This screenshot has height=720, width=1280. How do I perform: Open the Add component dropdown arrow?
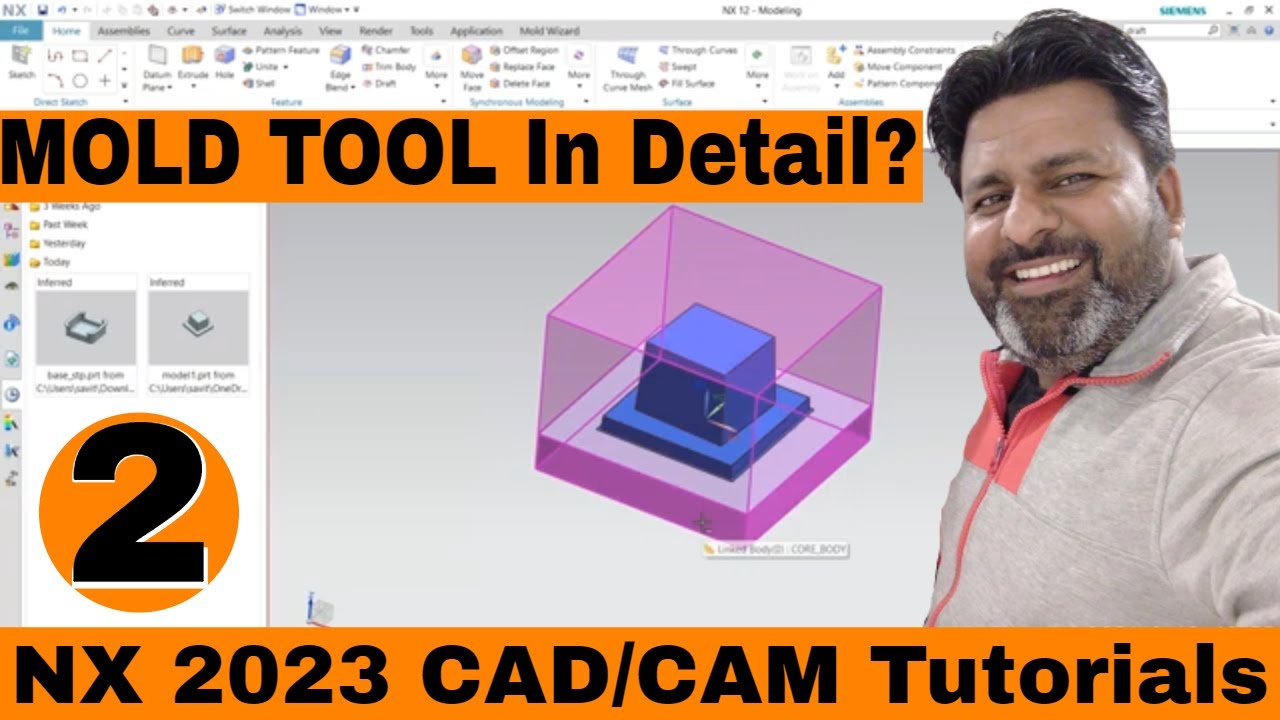[836, 88]
